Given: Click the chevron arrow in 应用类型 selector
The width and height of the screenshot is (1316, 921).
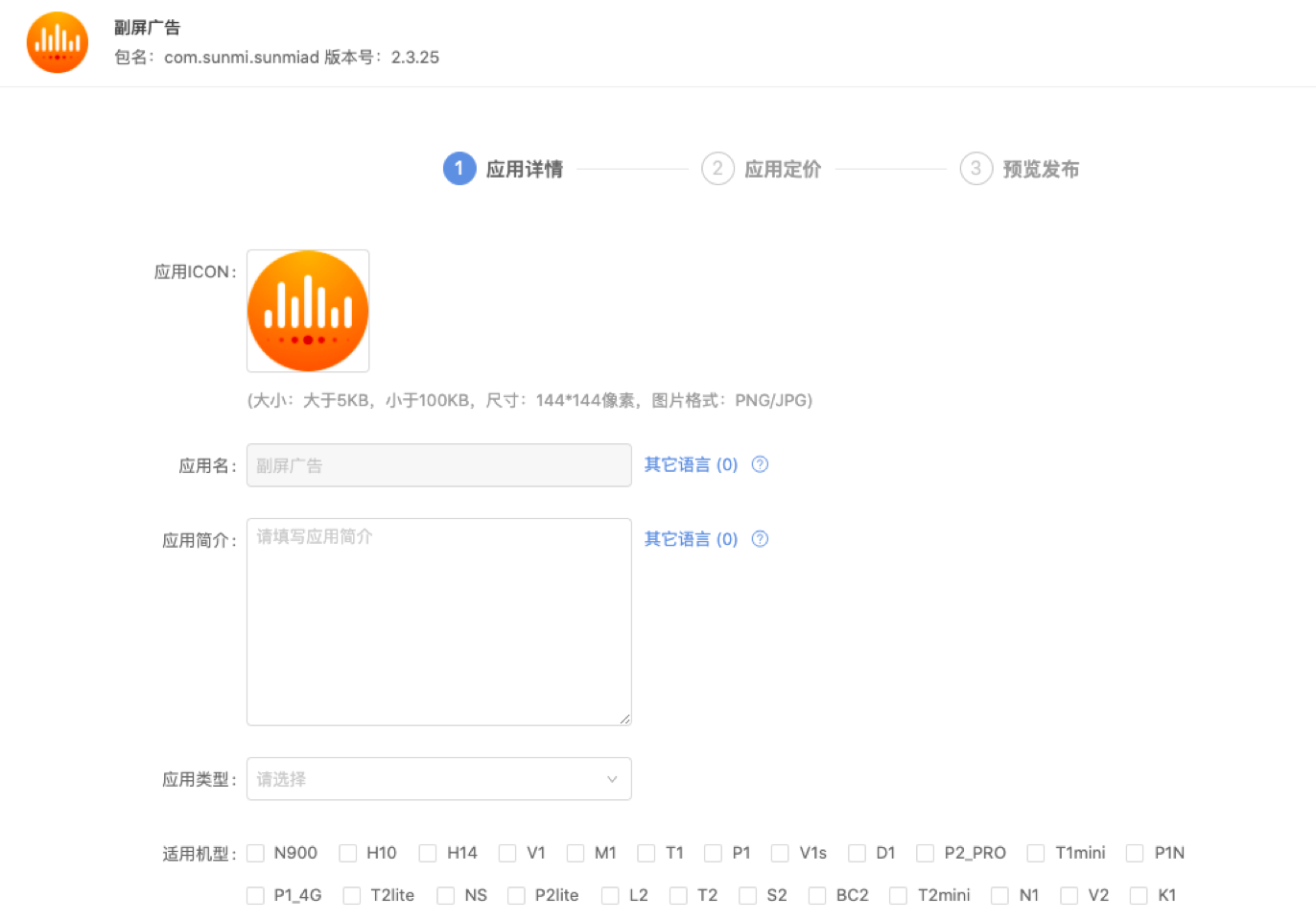Looking at the screenshot, I should 612,779.
